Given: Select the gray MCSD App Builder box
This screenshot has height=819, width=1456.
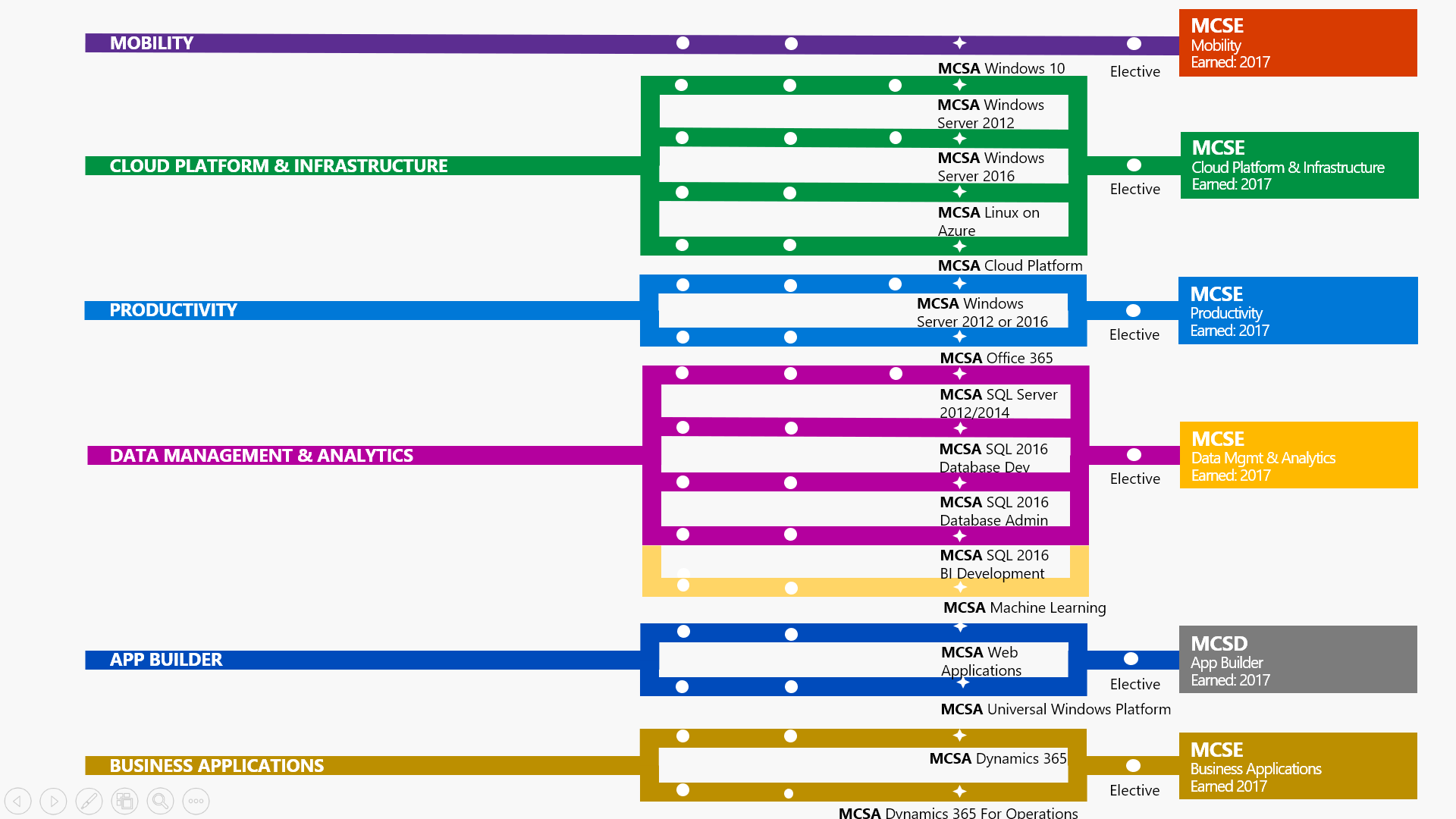Looking at the screenshot, I should tap(1298, 659).
